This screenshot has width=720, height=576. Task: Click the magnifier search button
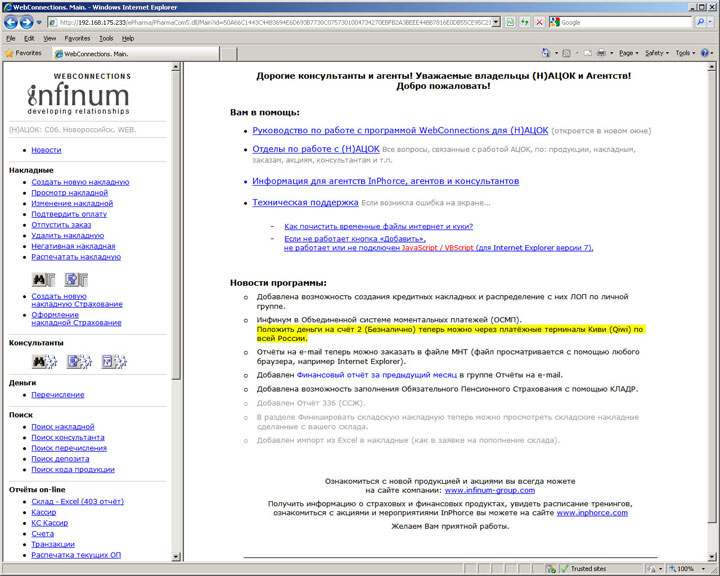tap(700, 22)
